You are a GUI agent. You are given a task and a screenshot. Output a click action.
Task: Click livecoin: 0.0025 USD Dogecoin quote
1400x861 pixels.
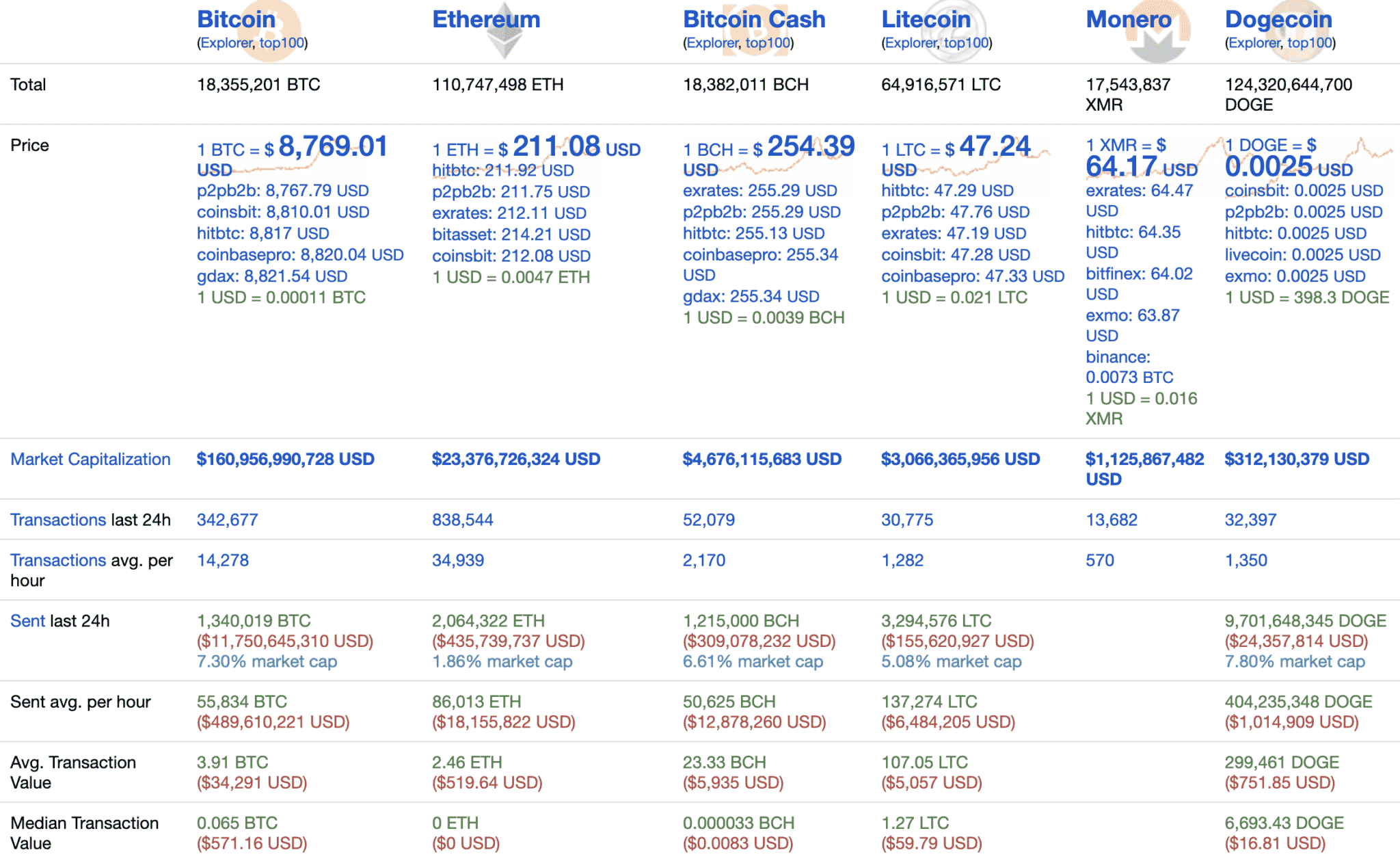(x=1303, y=255)
